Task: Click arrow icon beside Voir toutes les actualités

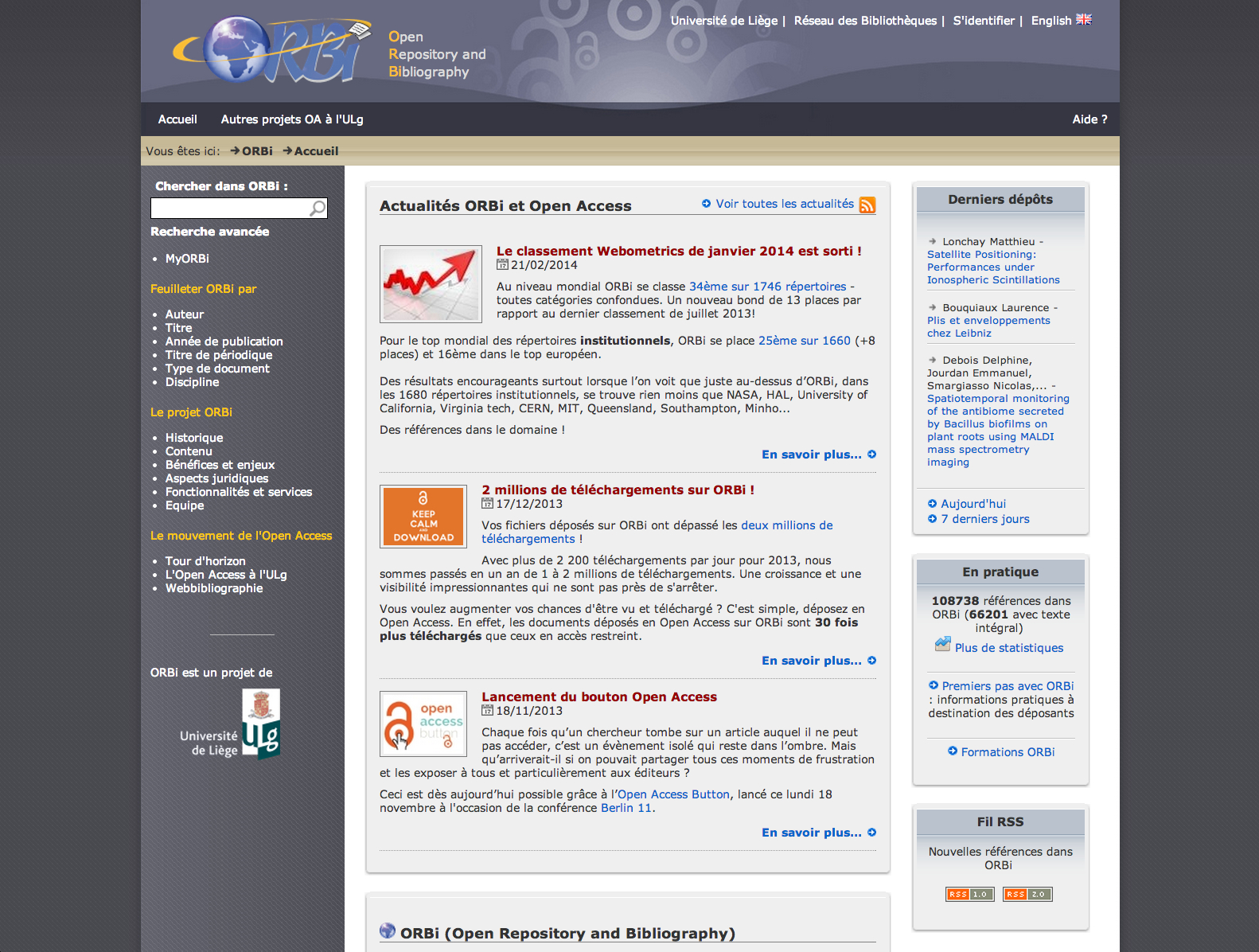Action: (706, 204)
